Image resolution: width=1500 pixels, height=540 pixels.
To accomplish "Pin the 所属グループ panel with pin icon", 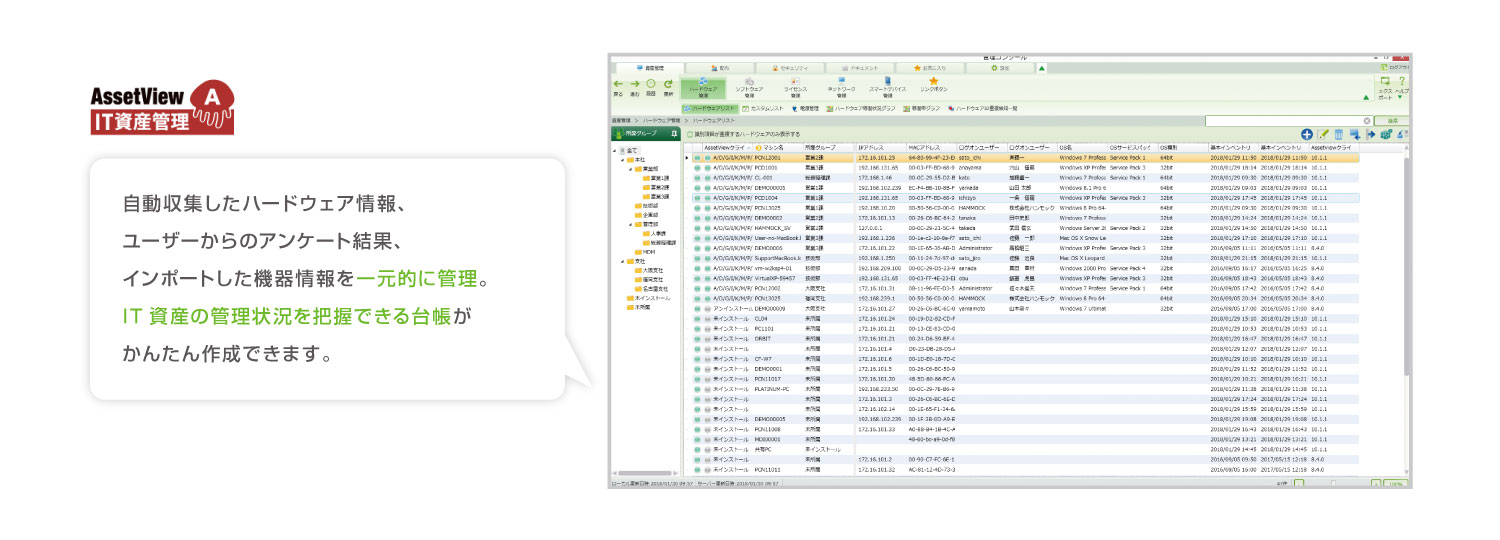I will point(674,133).
